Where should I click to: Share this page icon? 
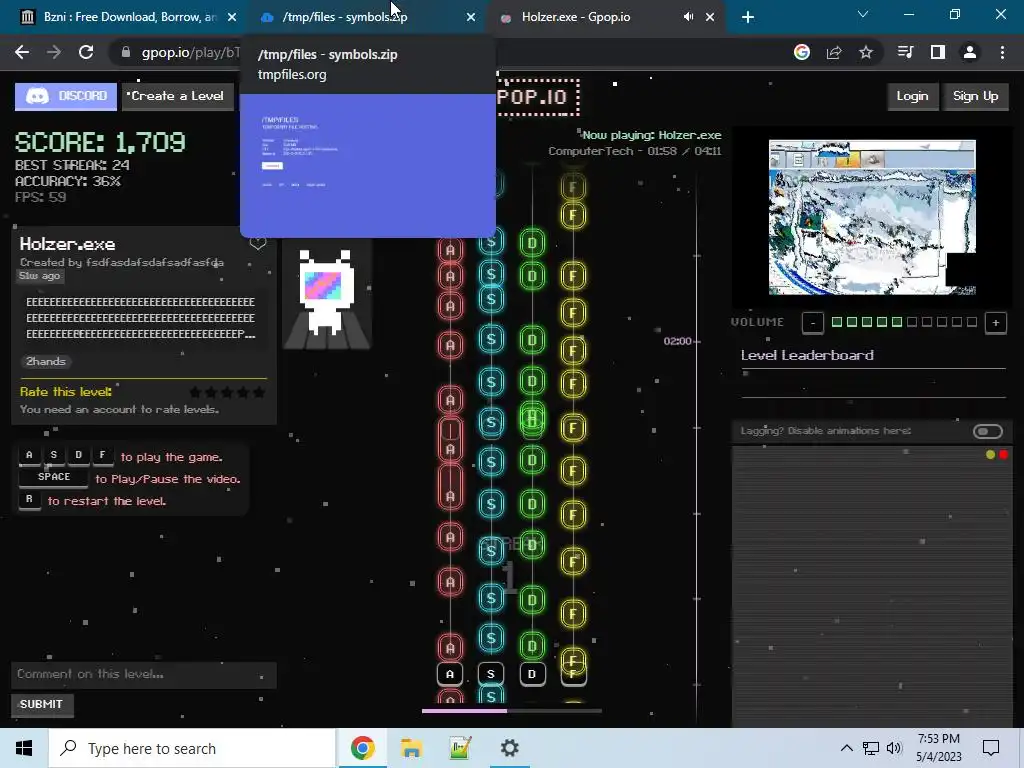click(834, 52)
